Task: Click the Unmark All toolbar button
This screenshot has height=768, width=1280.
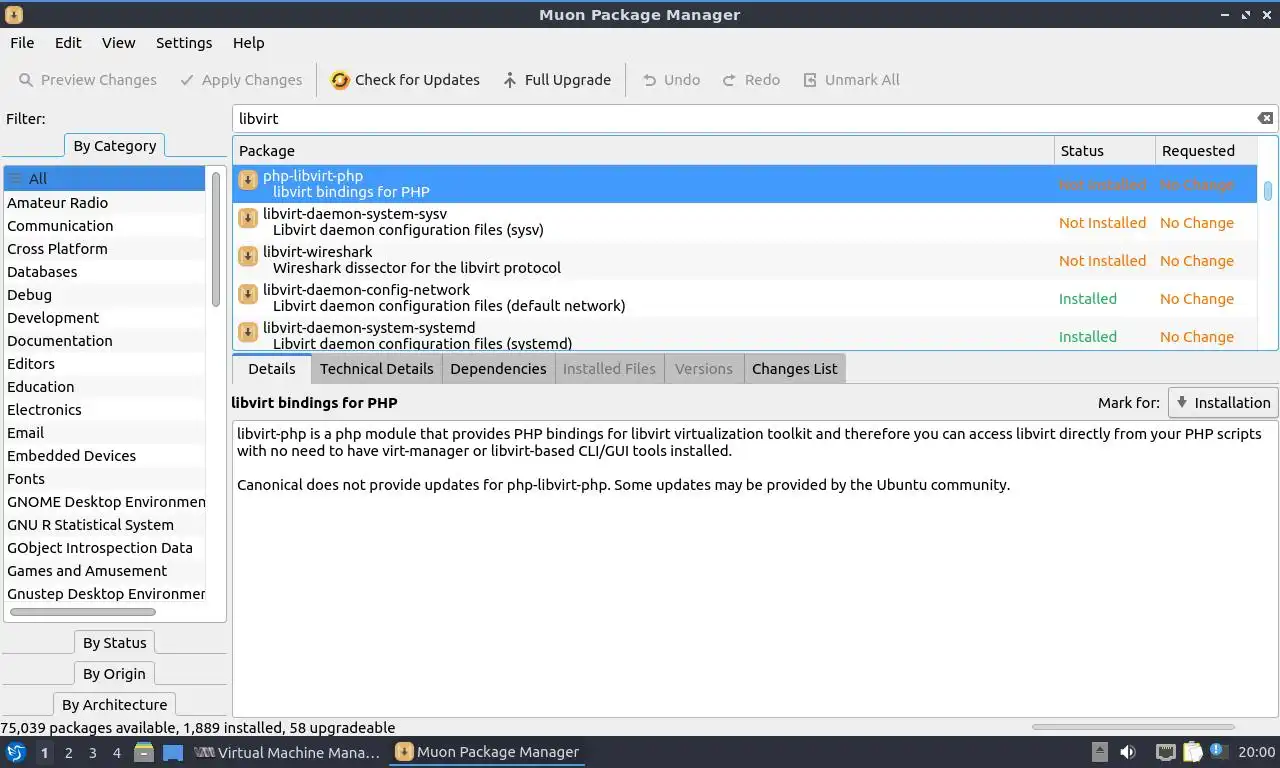Action: [851, 80]
